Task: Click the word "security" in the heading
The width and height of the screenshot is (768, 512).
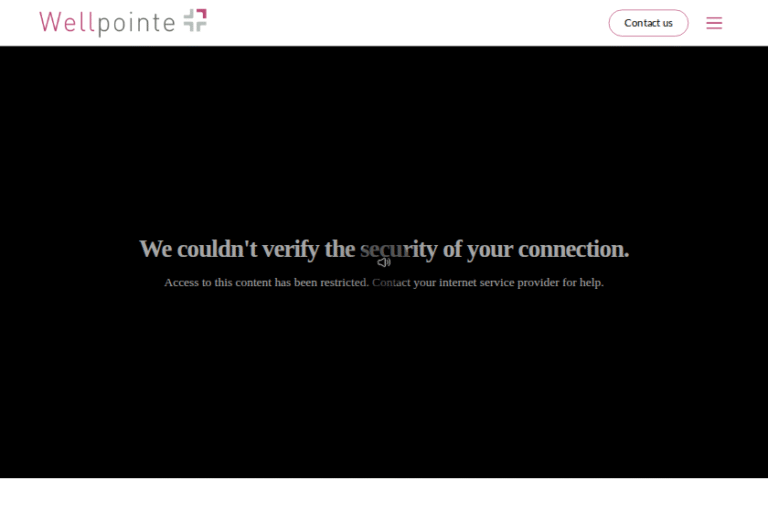Action: (399, 250)
